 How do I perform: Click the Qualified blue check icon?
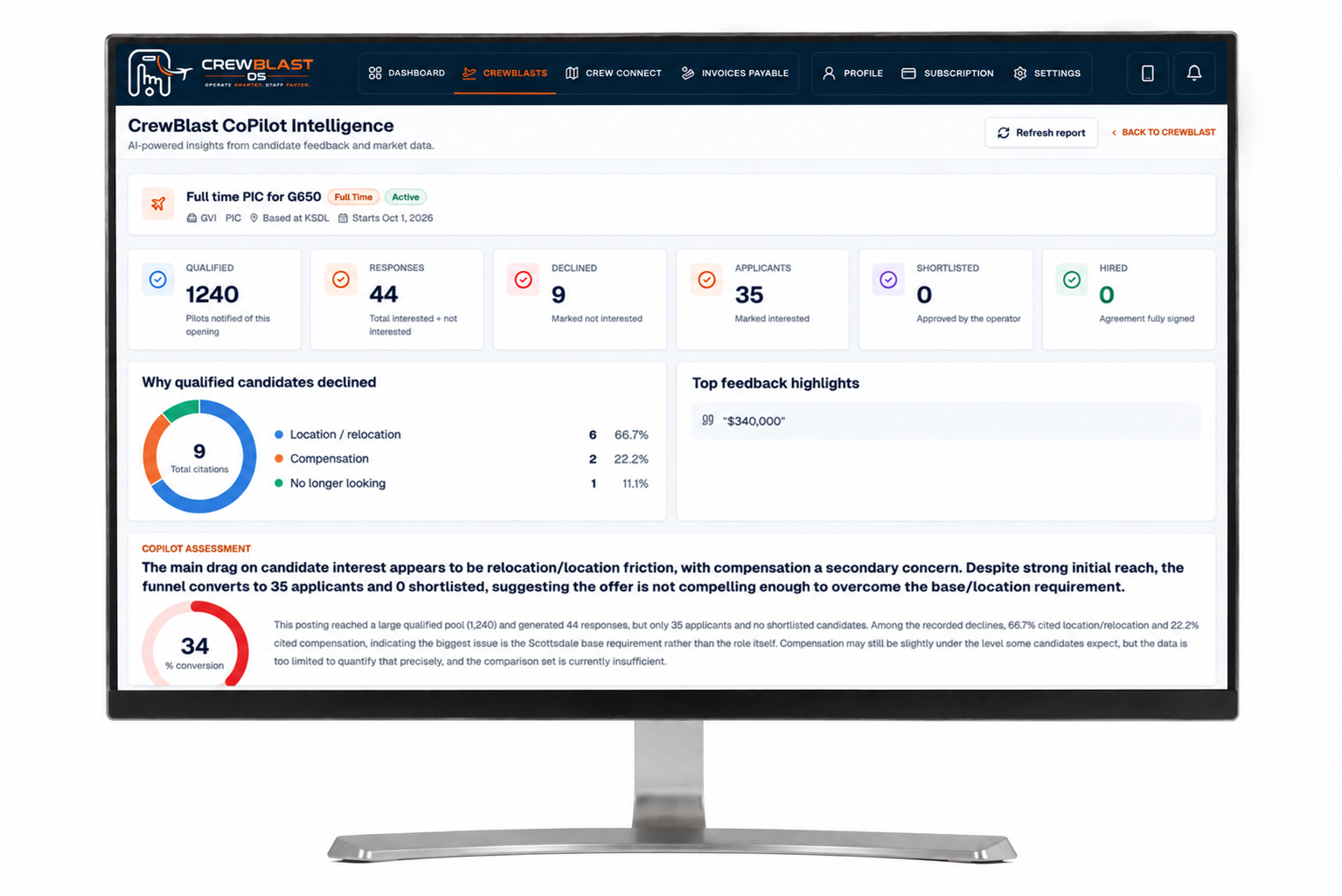point(158,280)
